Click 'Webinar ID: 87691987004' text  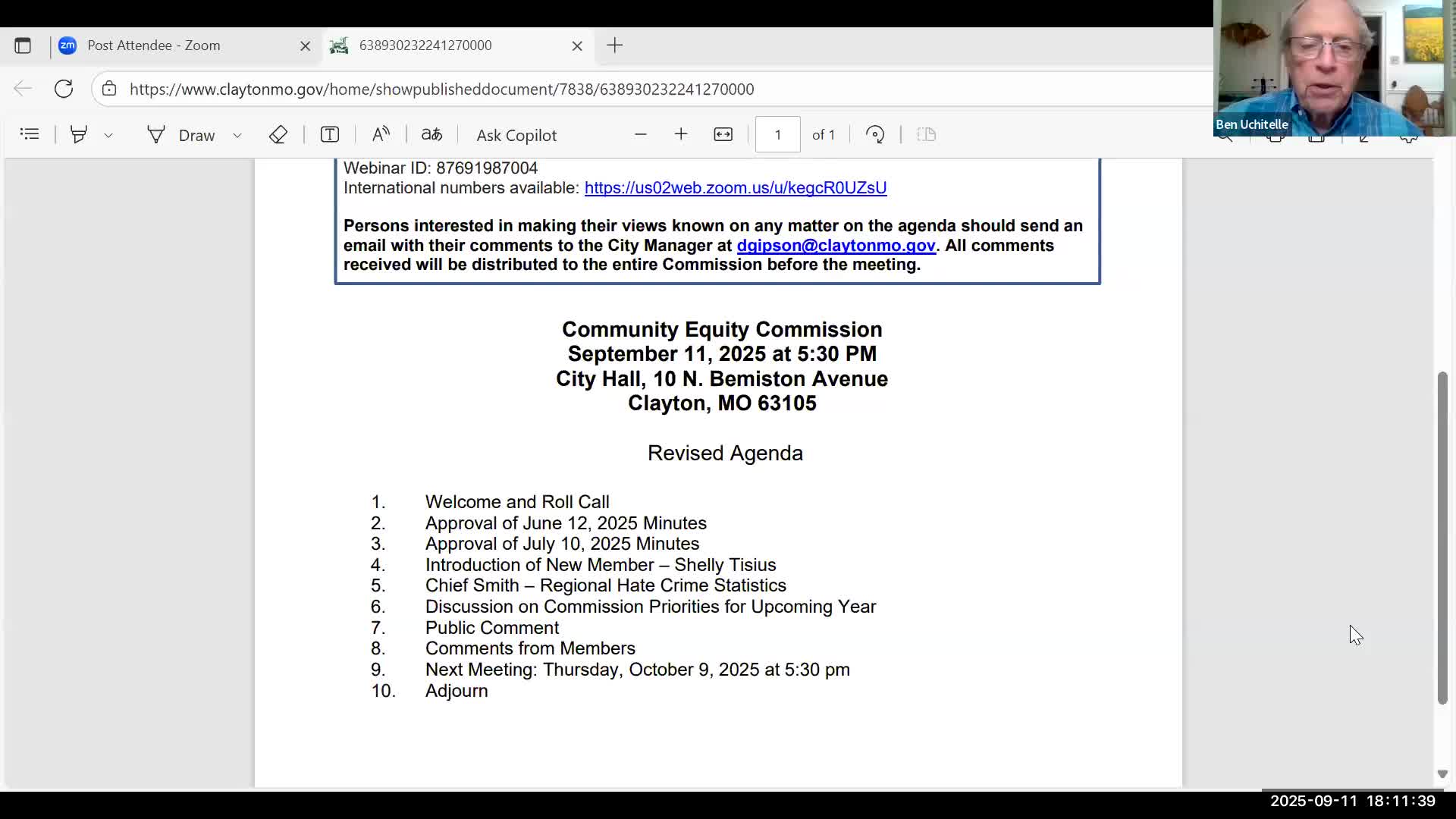tap(441, 168)
